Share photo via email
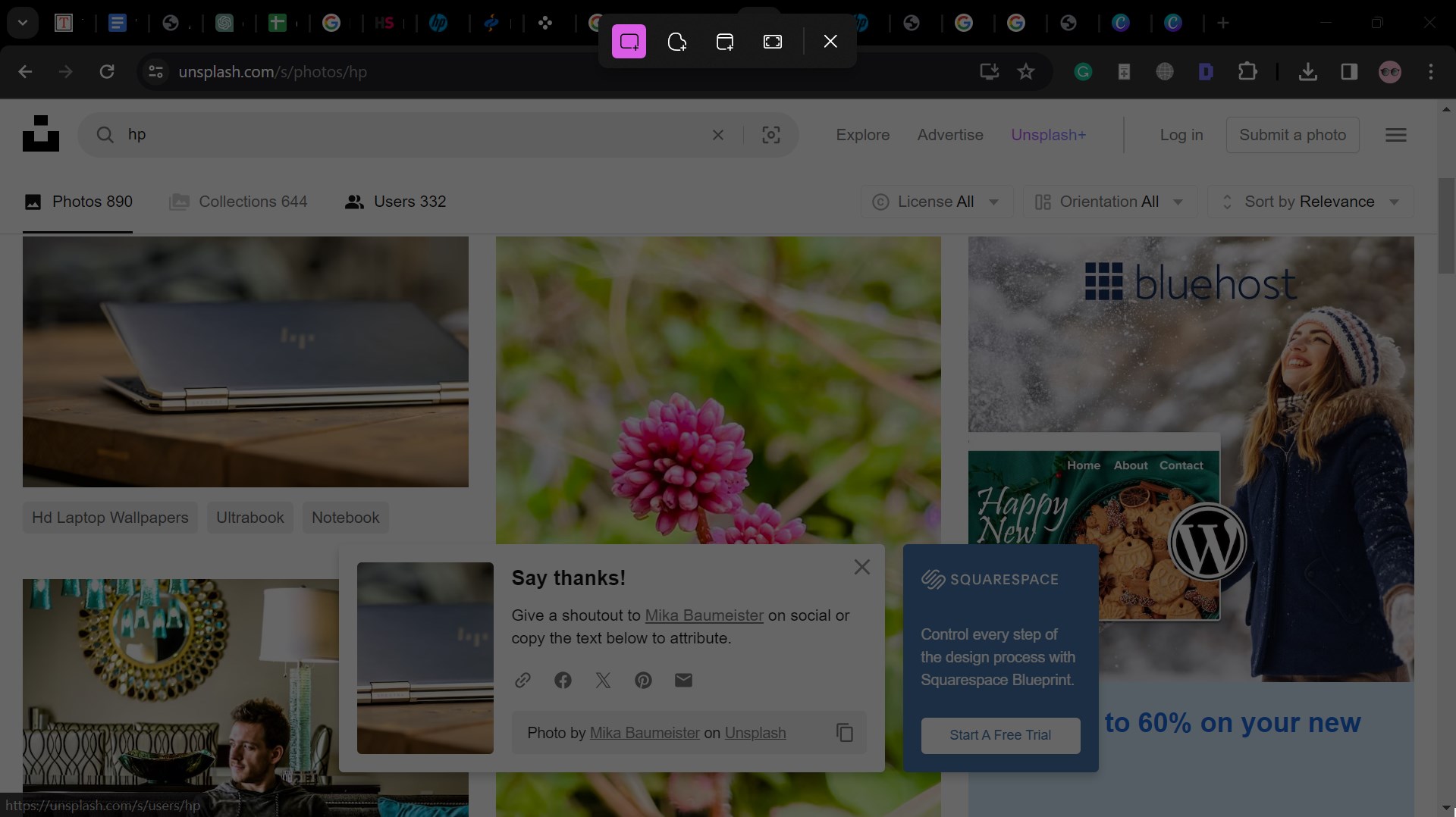The height and width of the screenshot is (817, 1456). [683, 680]
